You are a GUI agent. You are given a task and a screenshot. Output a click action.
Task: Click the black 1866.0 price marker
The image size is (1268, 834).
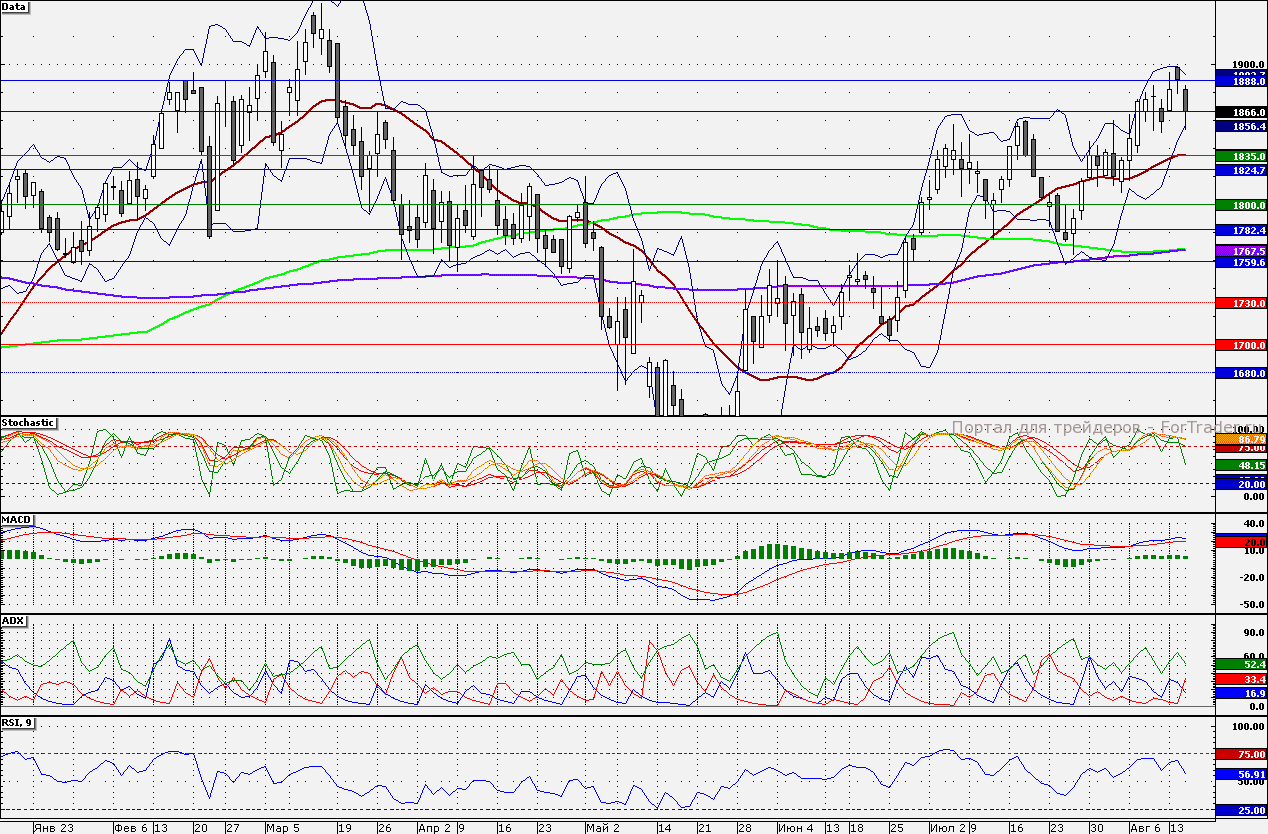coord(1240,112)
